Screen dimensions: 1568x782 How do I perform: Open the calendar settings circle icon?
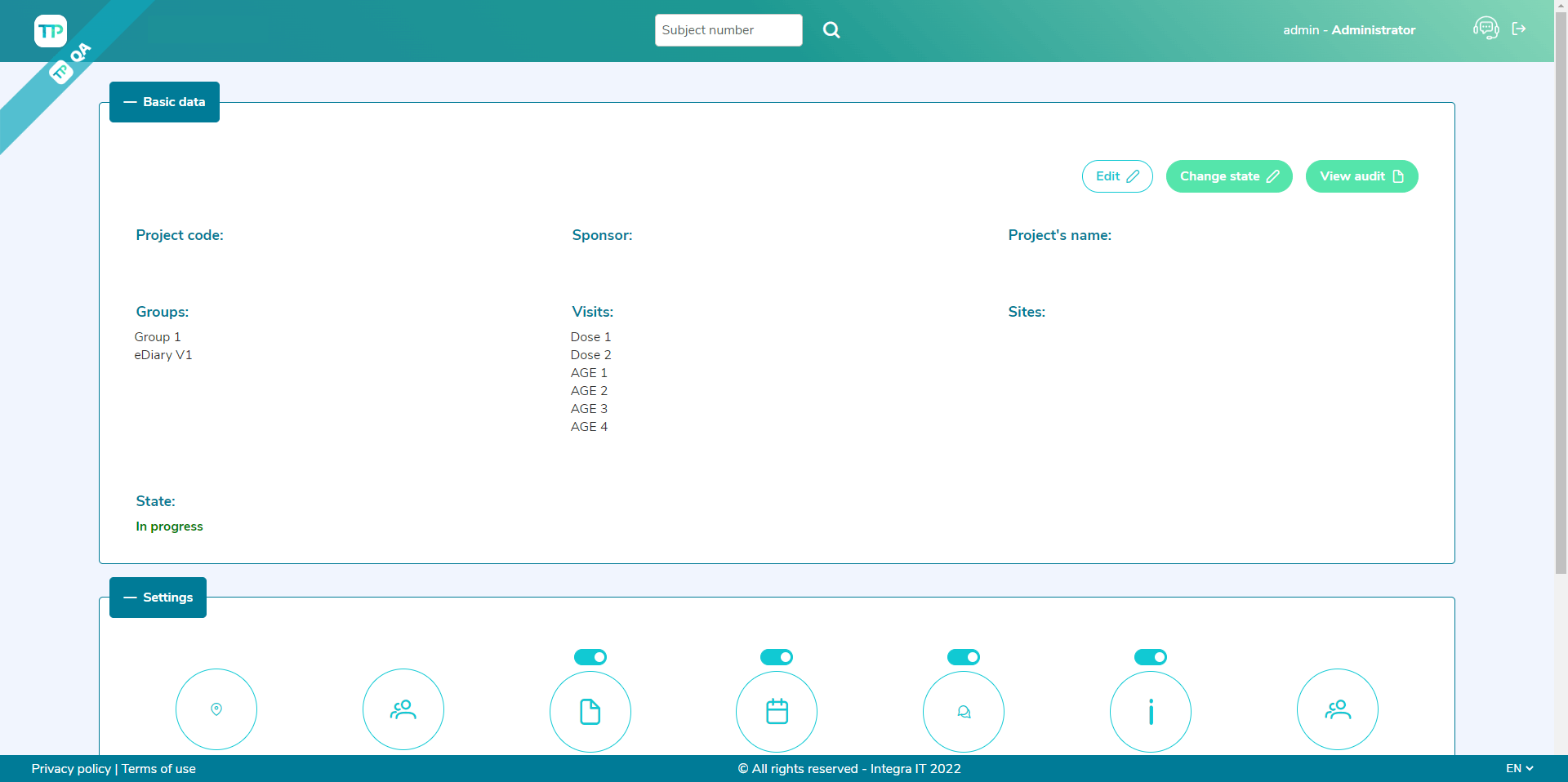tap(777, 711)
